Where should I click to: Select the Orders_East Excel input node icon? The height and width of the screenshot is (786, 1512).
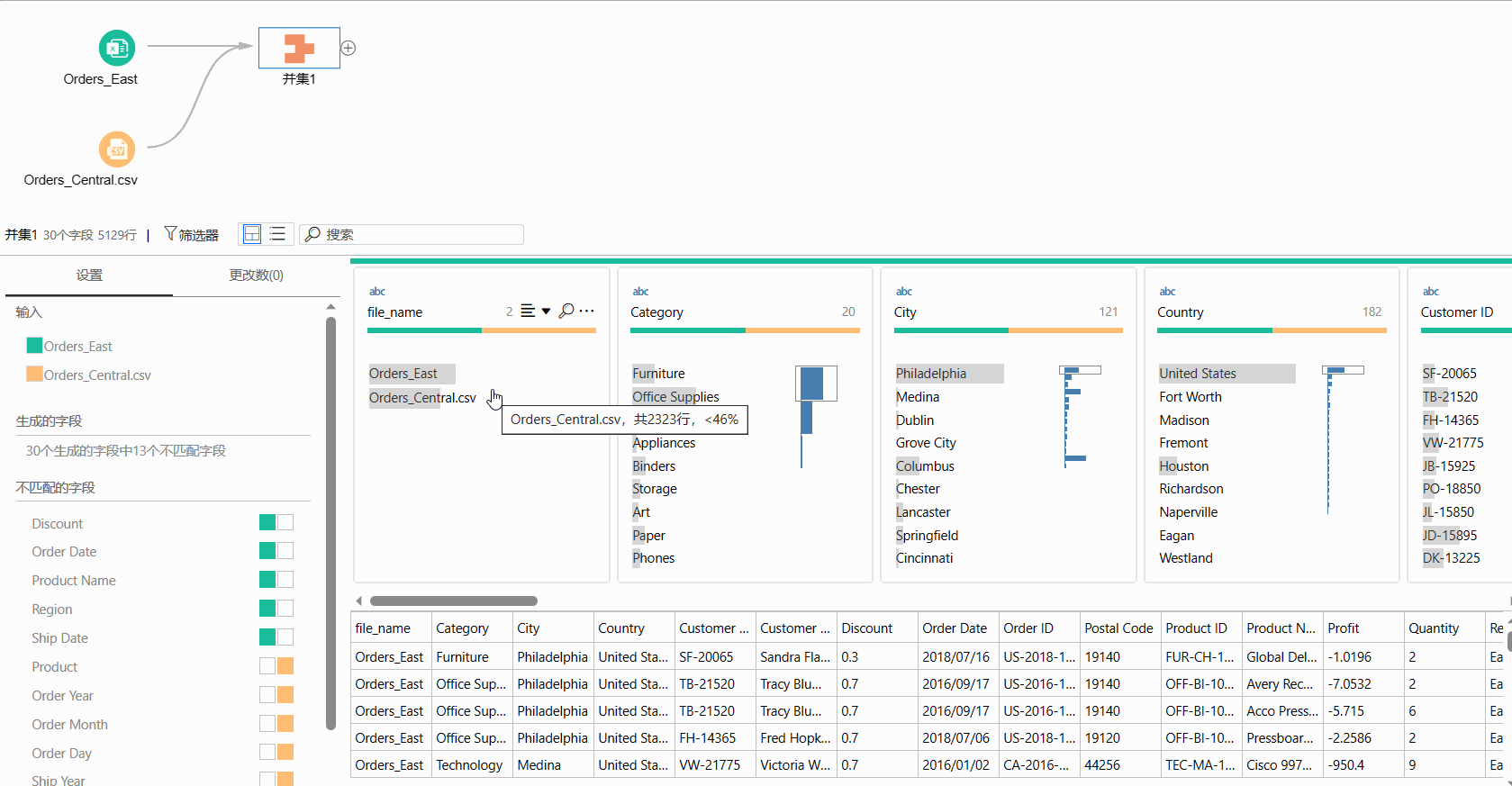click(117, 49)
